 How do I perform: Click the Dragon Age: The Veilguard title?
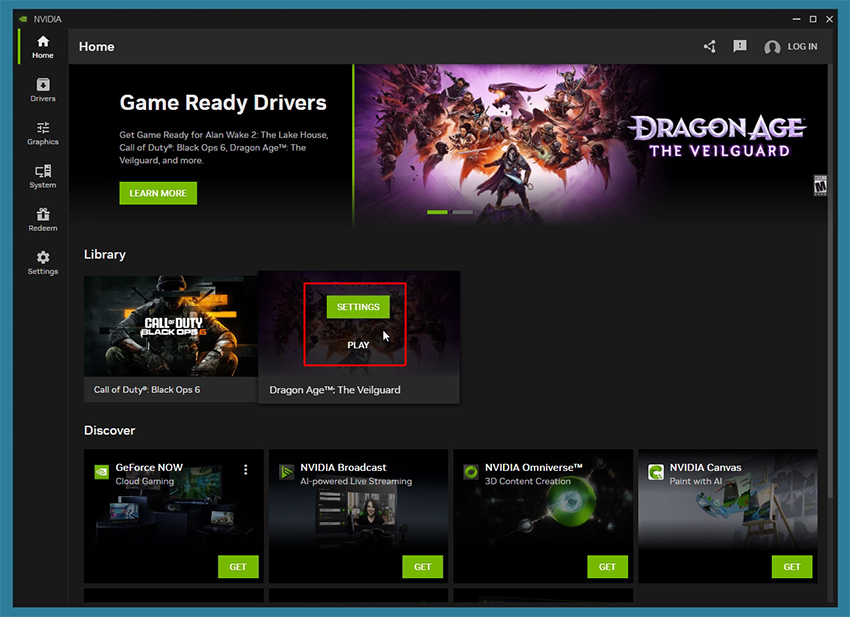click(x=334, y=390)
